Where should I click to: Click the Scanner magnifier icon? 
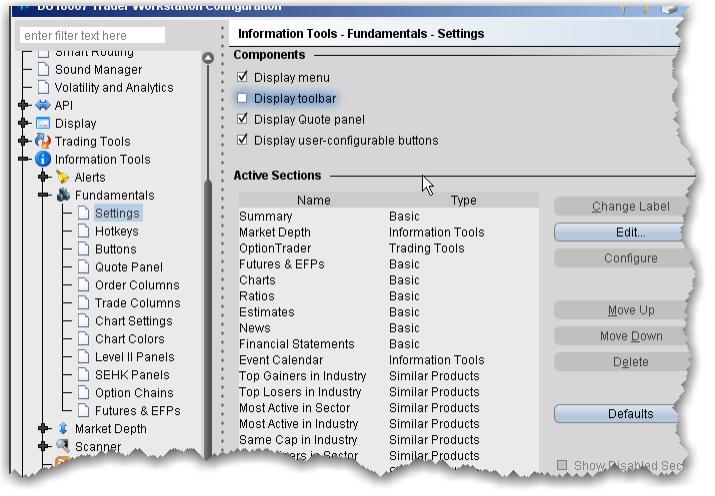point(63,447)
